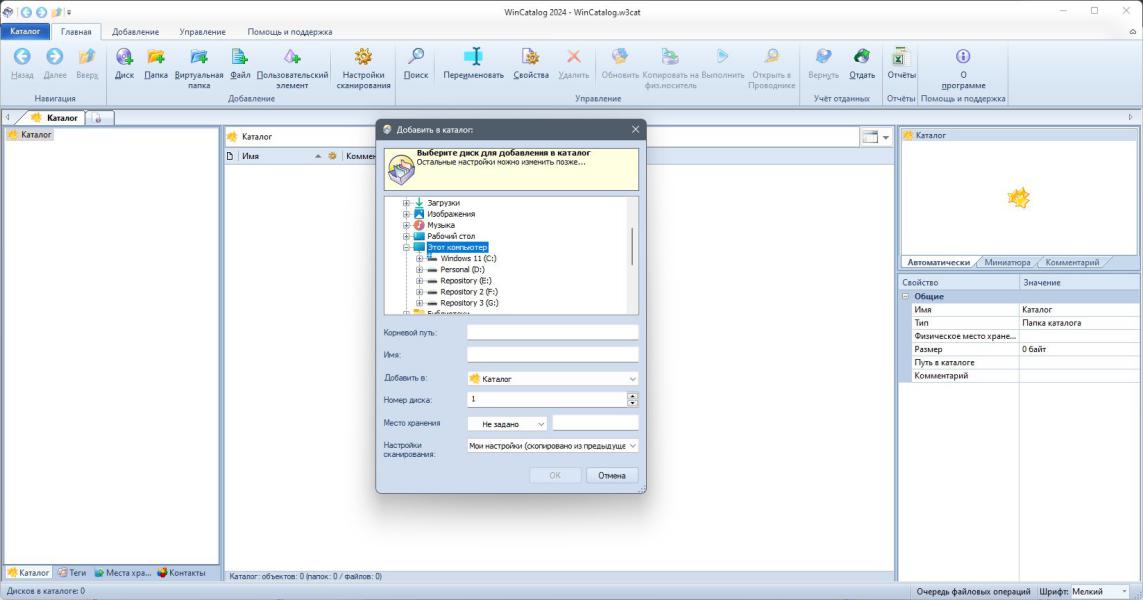
Task: Click the Вернуть return-item icon
Action: tap(824, 56)
